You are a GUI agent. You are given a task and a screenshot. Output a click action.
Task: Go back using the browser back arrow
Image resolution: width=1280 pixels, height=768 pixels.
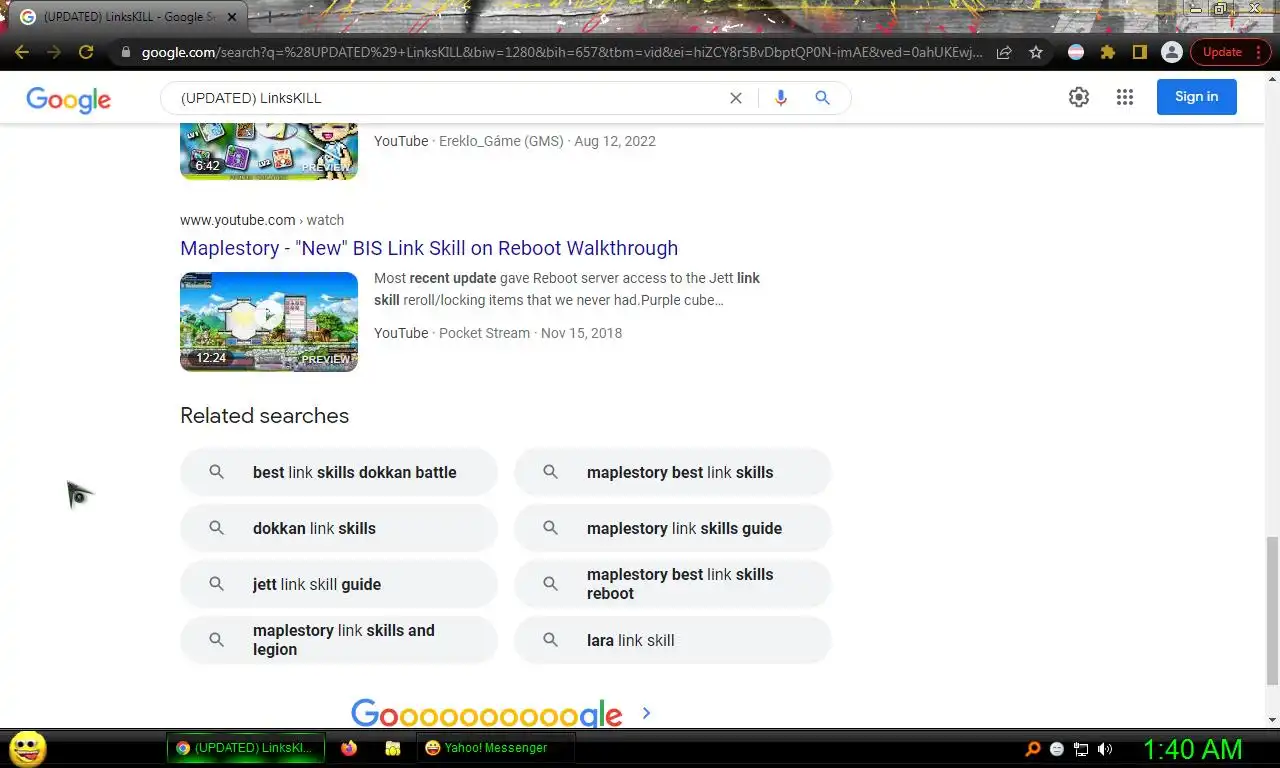tap(23, 52)
